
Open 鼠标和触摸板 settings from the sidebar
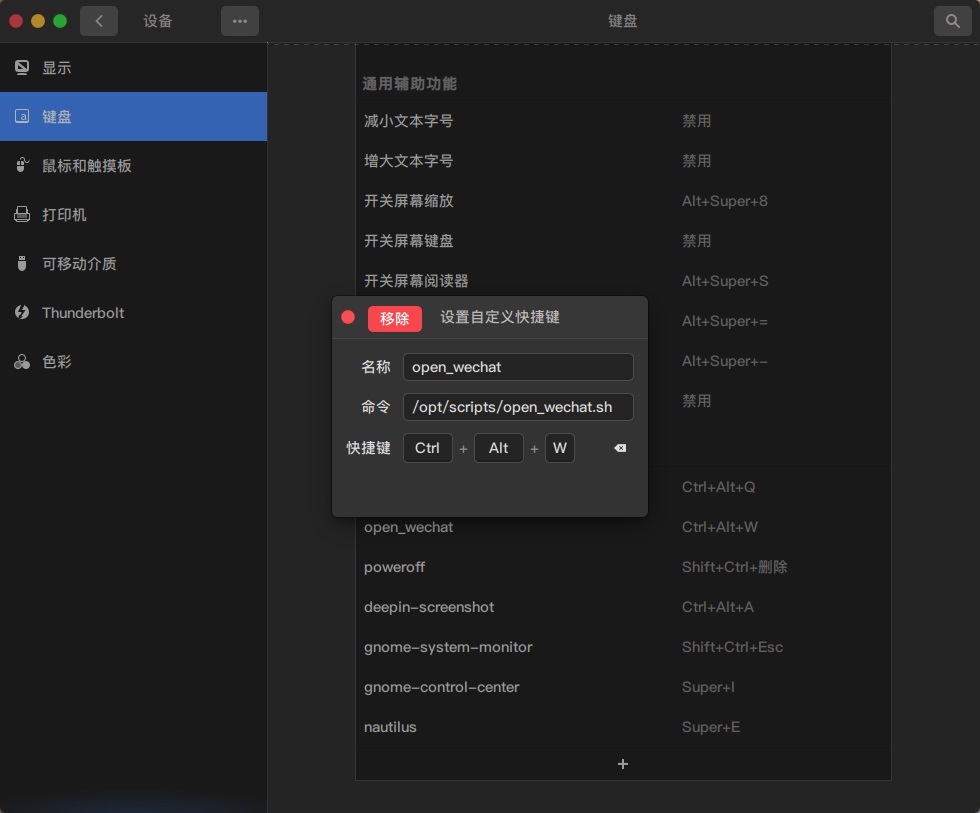pos(22,165)
